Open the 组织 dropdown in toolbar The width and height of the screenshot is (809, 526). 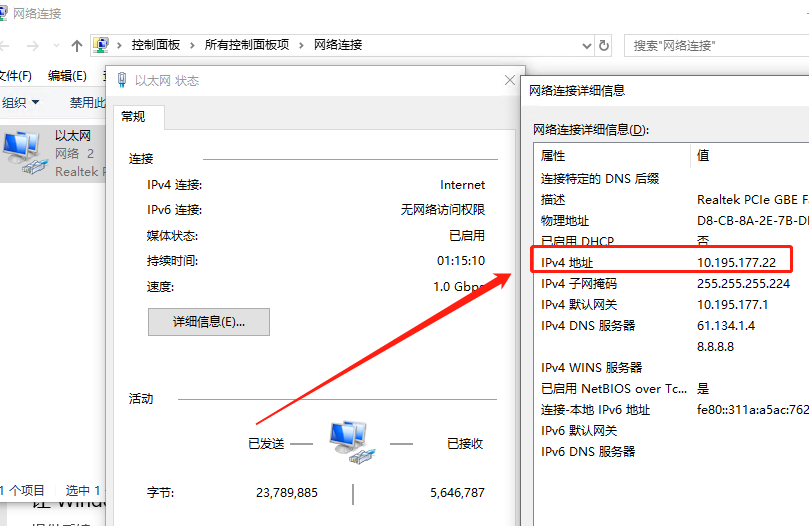pyautogui.click(x=20, y=102)
